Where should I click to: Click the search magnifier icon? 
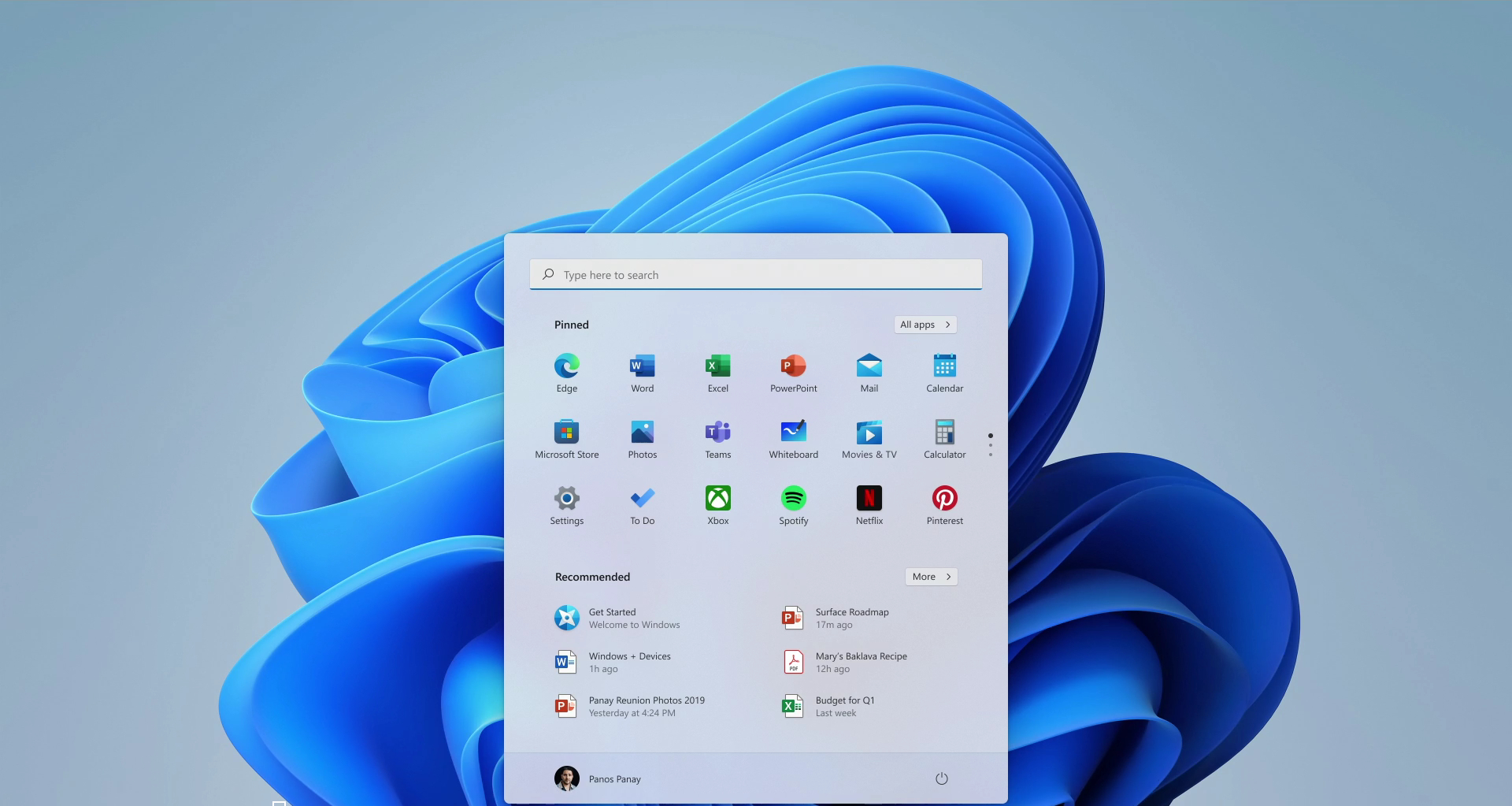pyautogui.click(x=548, y=274)
